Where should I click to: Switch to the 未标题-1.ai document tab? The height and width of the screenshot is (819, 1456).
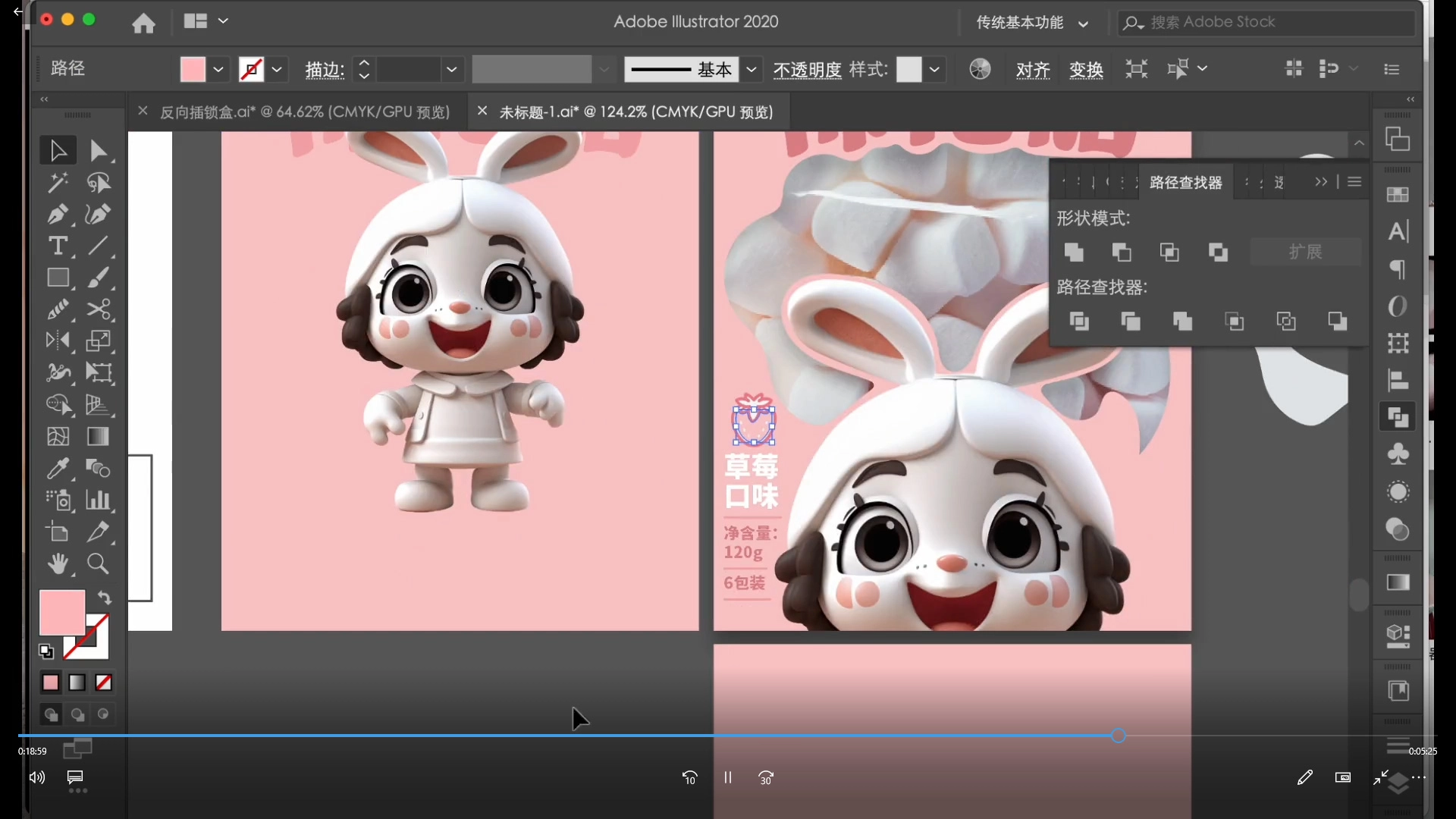click(635, 112)
